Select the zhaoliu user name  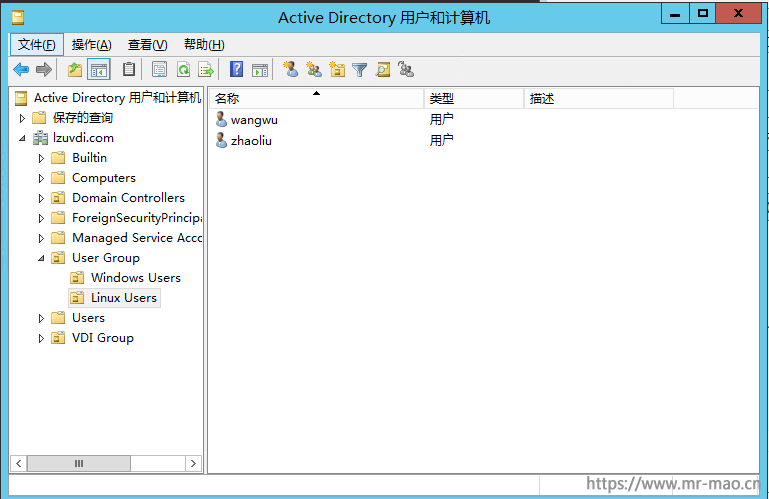click(251, 141)
